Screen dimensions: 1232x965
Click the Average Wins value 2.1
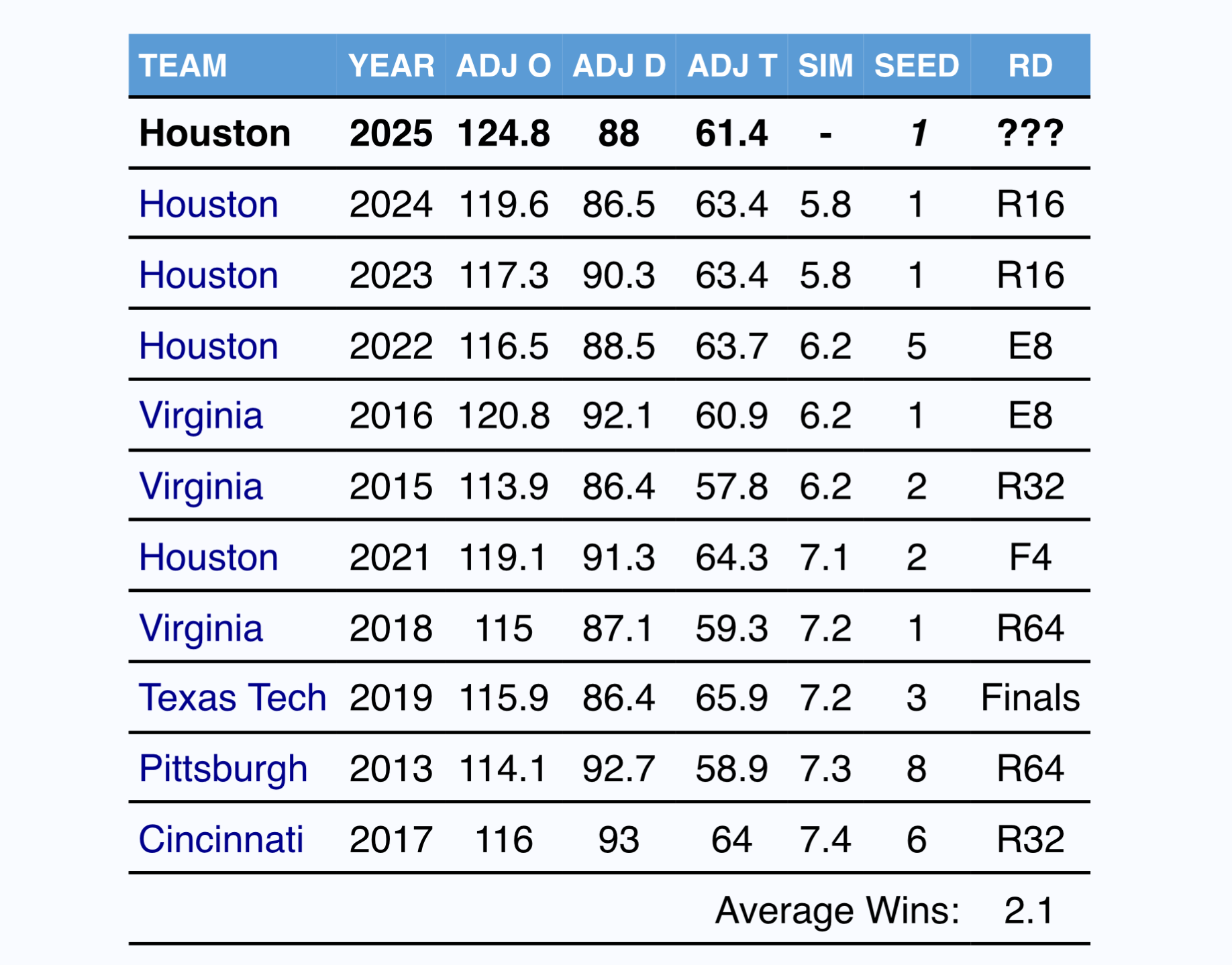click(1029, 911)
